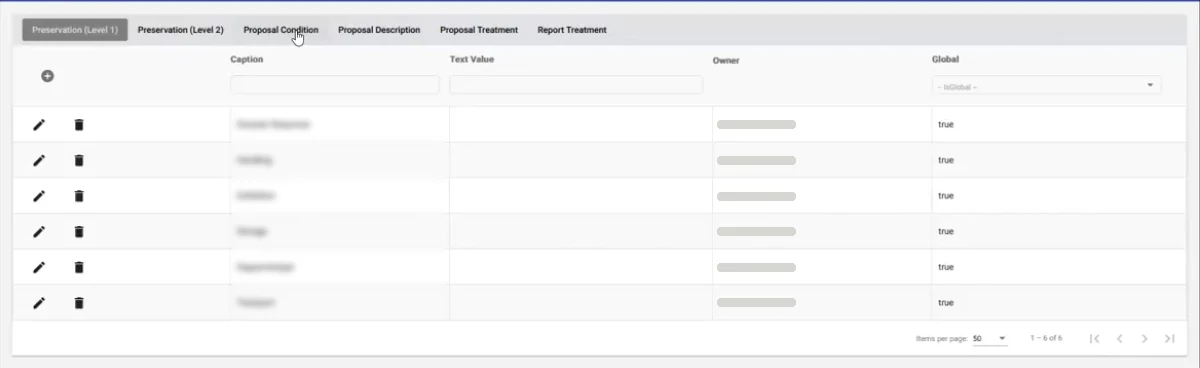Viewport: 1200px width, 368px height.
Task: Click the Global column header
Action: click(x=945, y=59)
